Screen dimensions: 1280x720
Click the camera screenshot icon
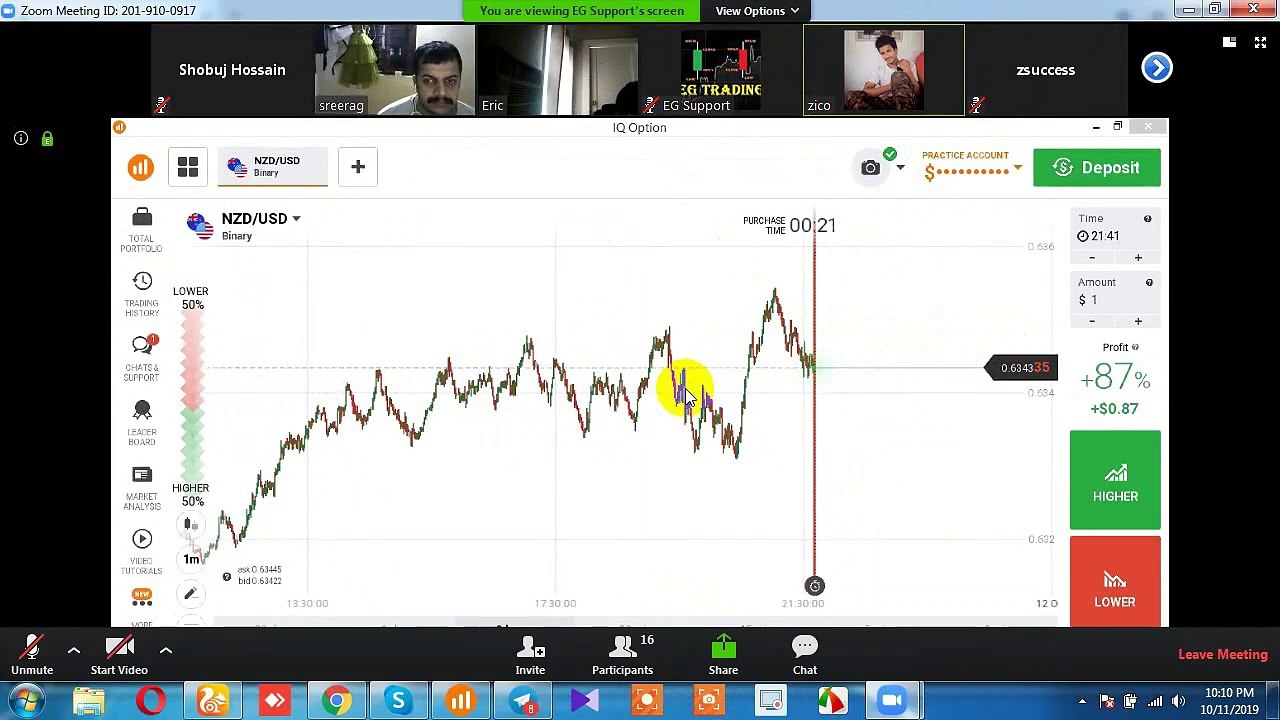click(x=870, y=168)
